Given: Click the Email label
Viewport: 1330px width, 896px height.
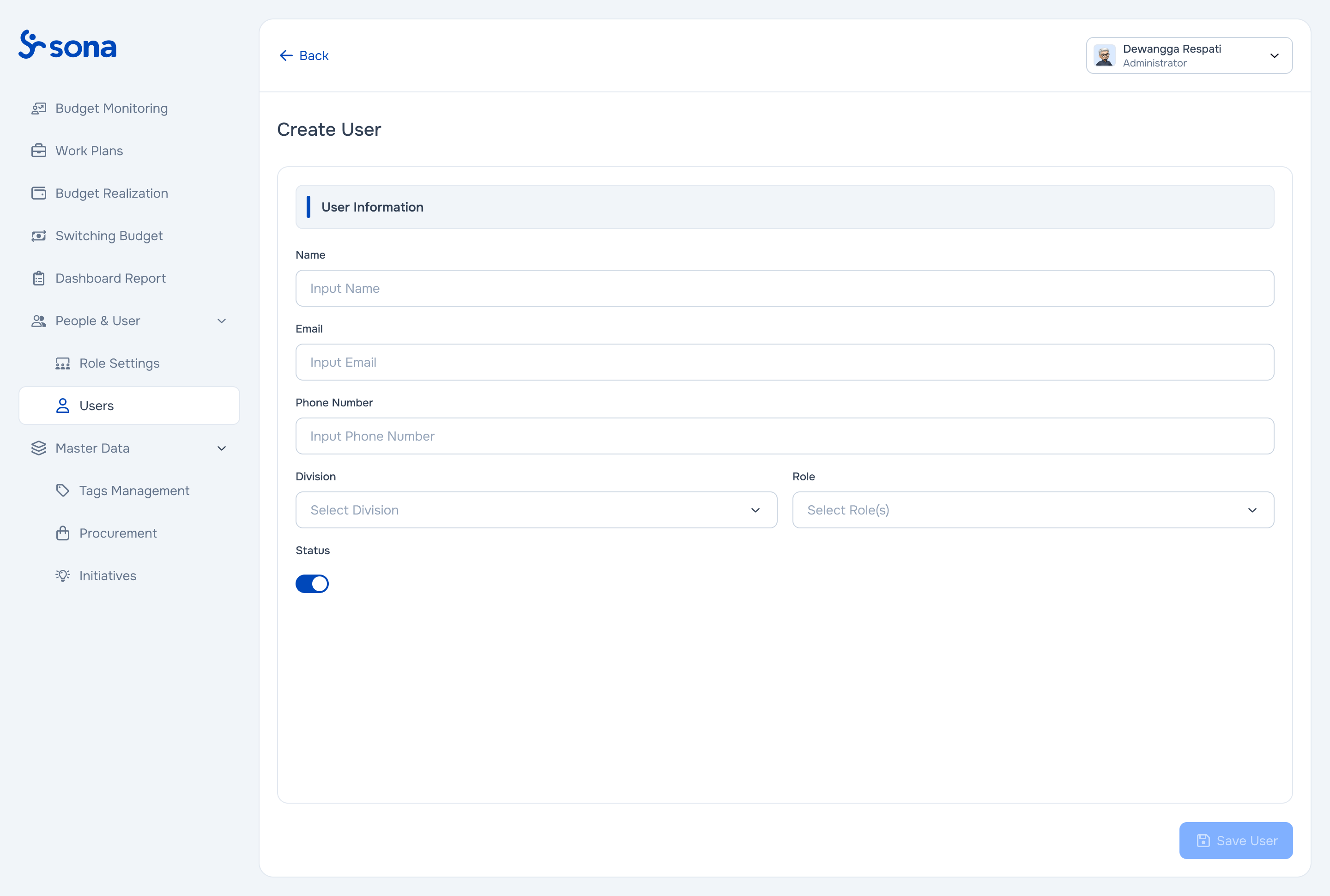Looking at the screenshot, I should 309,328.
